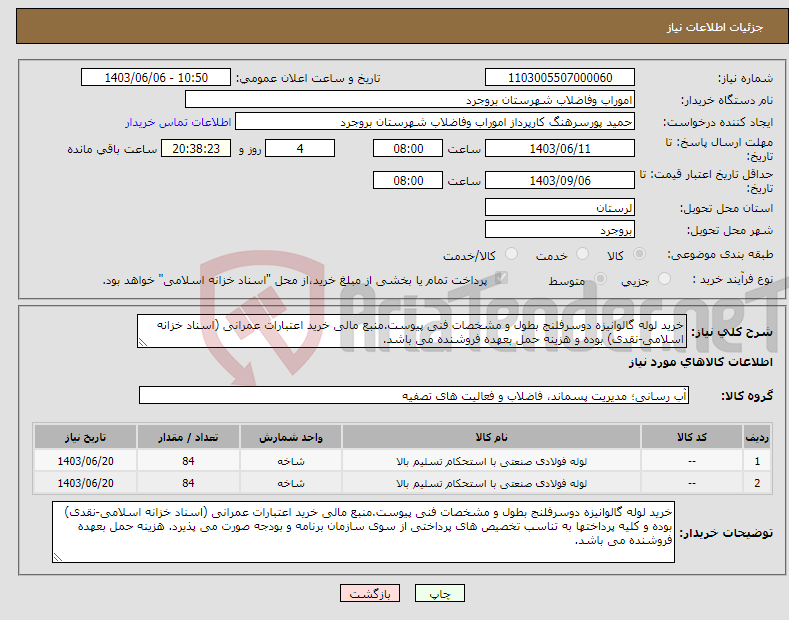The image size is (789, 620).
Task: Click the quantity 84 in row 2
Action: click(188, 483)
